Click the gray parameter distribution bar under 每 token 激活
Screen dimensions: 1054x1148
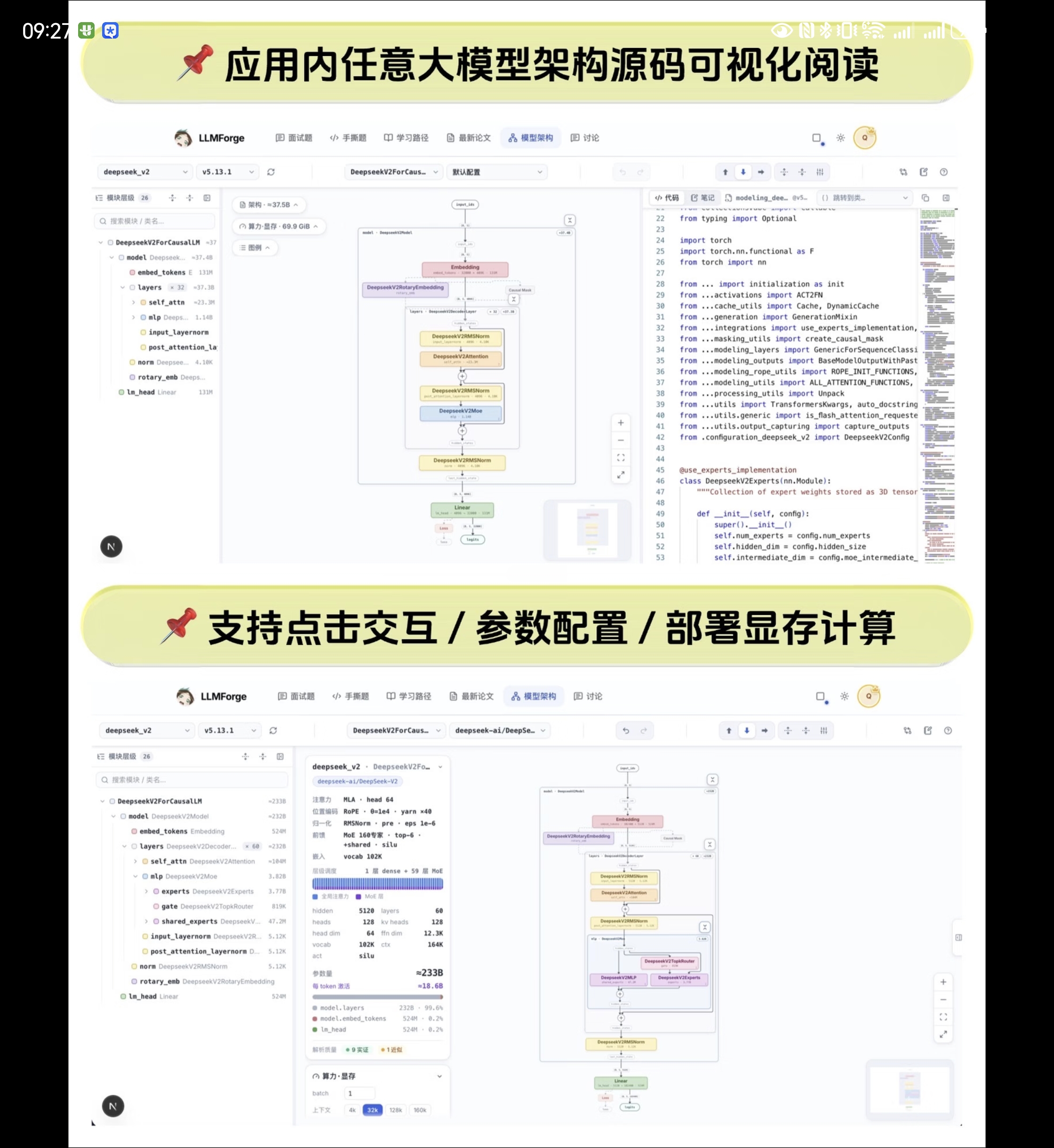pyautogui.click(x=377, y=997)
